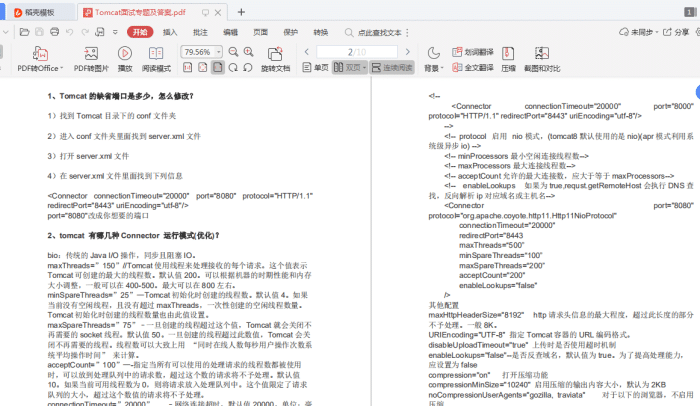The image size is (700, 406).
Task: Open the 开始 ribbon tab
Action: (140, 32)
